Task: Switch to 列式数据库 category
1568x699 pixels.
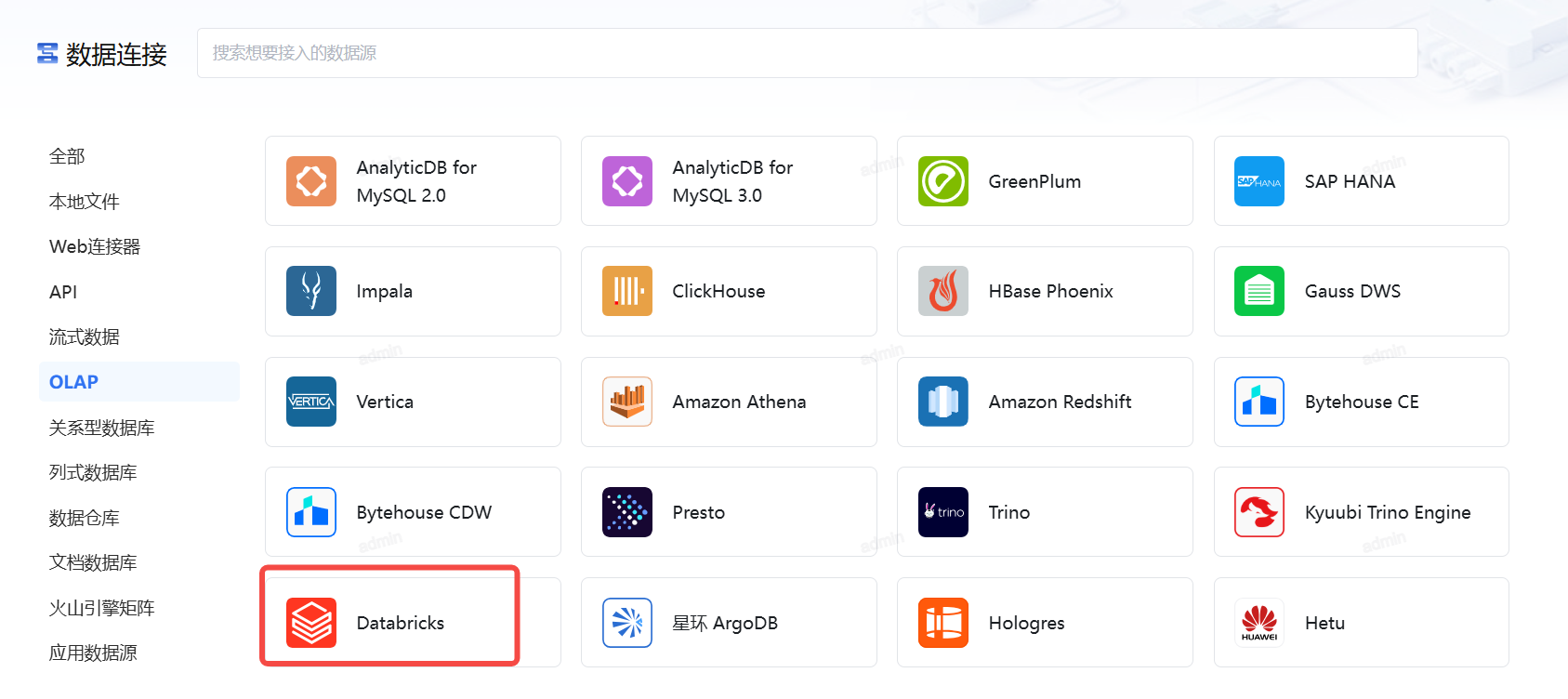Action: pos(93,472)
